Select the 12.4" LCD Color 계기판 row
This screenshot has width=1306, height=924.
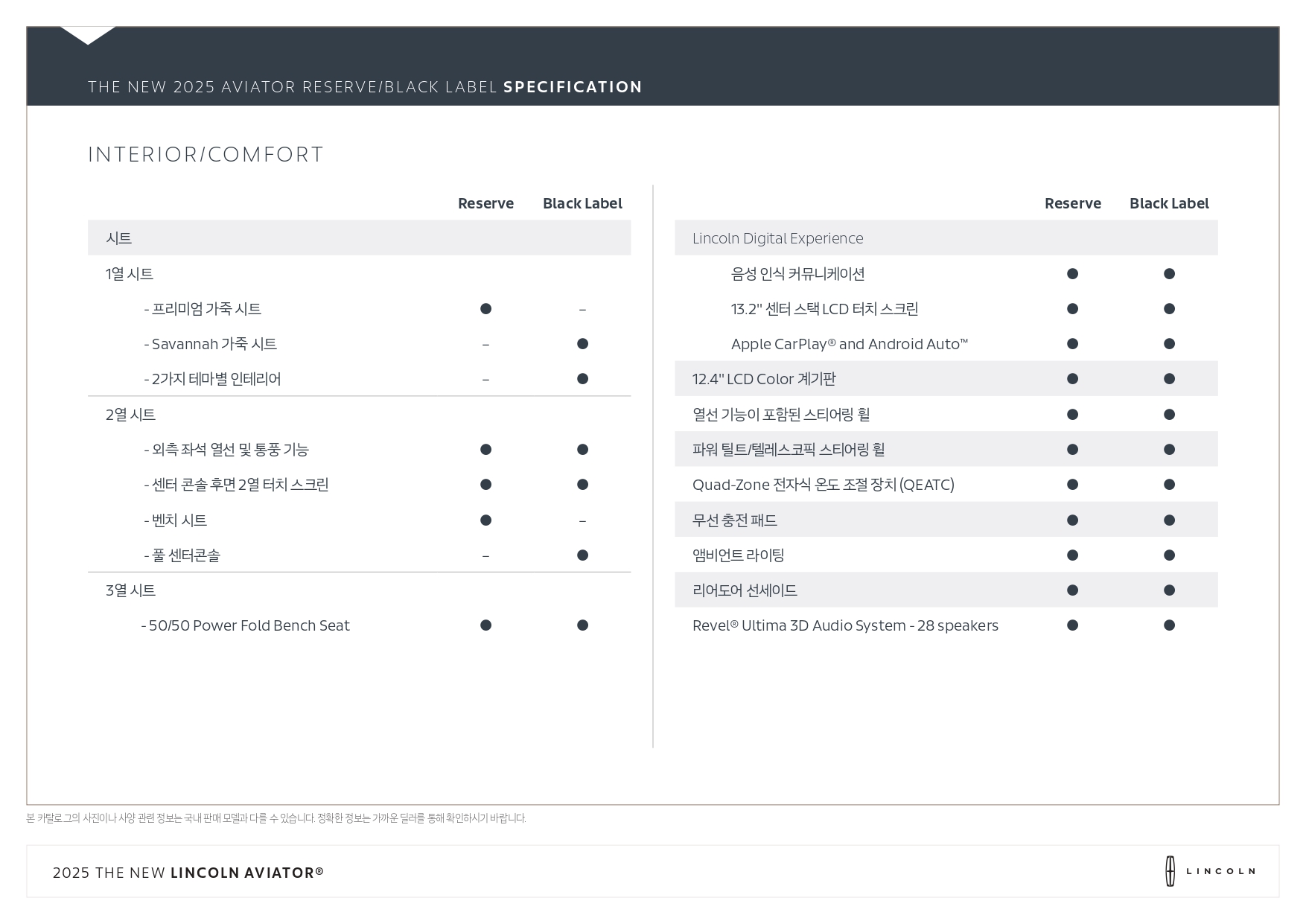click(x=946, y=378)
